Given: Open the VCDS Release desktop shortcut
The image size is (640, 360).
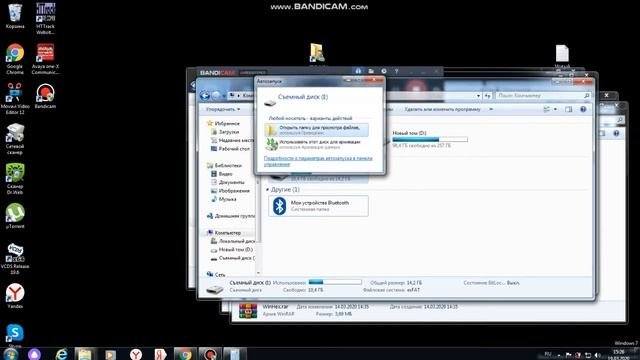Looking at the screenshot, I should (15, 258).
